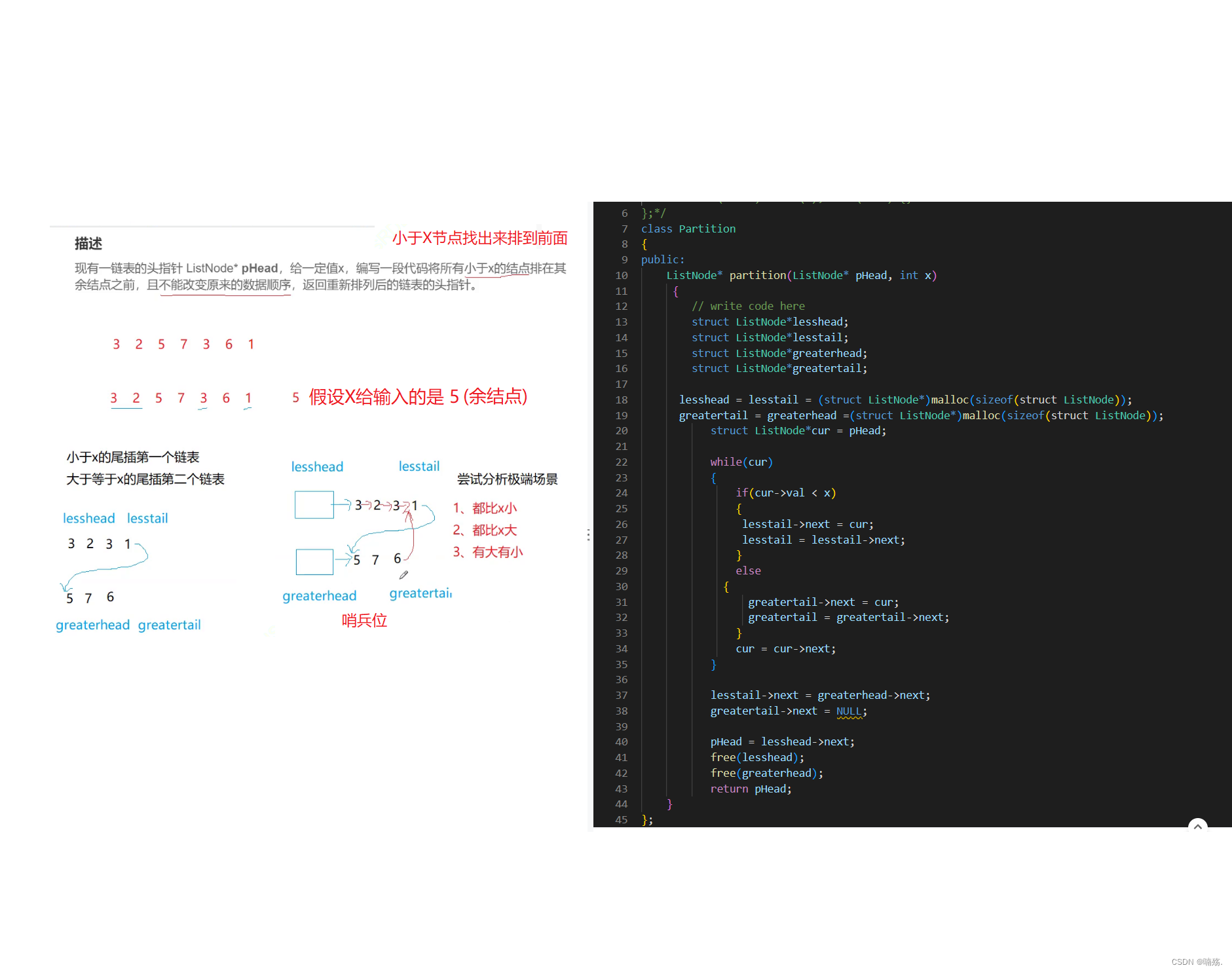Click the line greatertail = greatertail->next;

click(849, 617)
